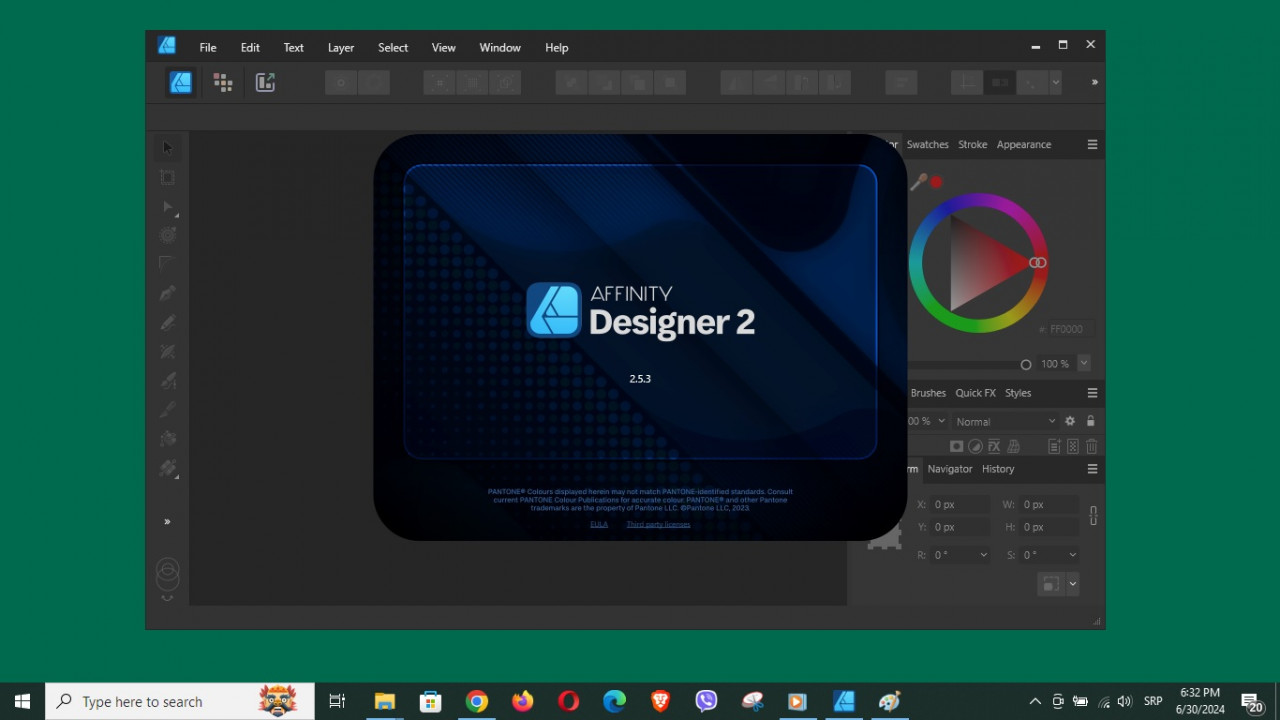Click the red fill colour circle
The width and height of the screenshot is (1280, 720).
pos(937,182)
